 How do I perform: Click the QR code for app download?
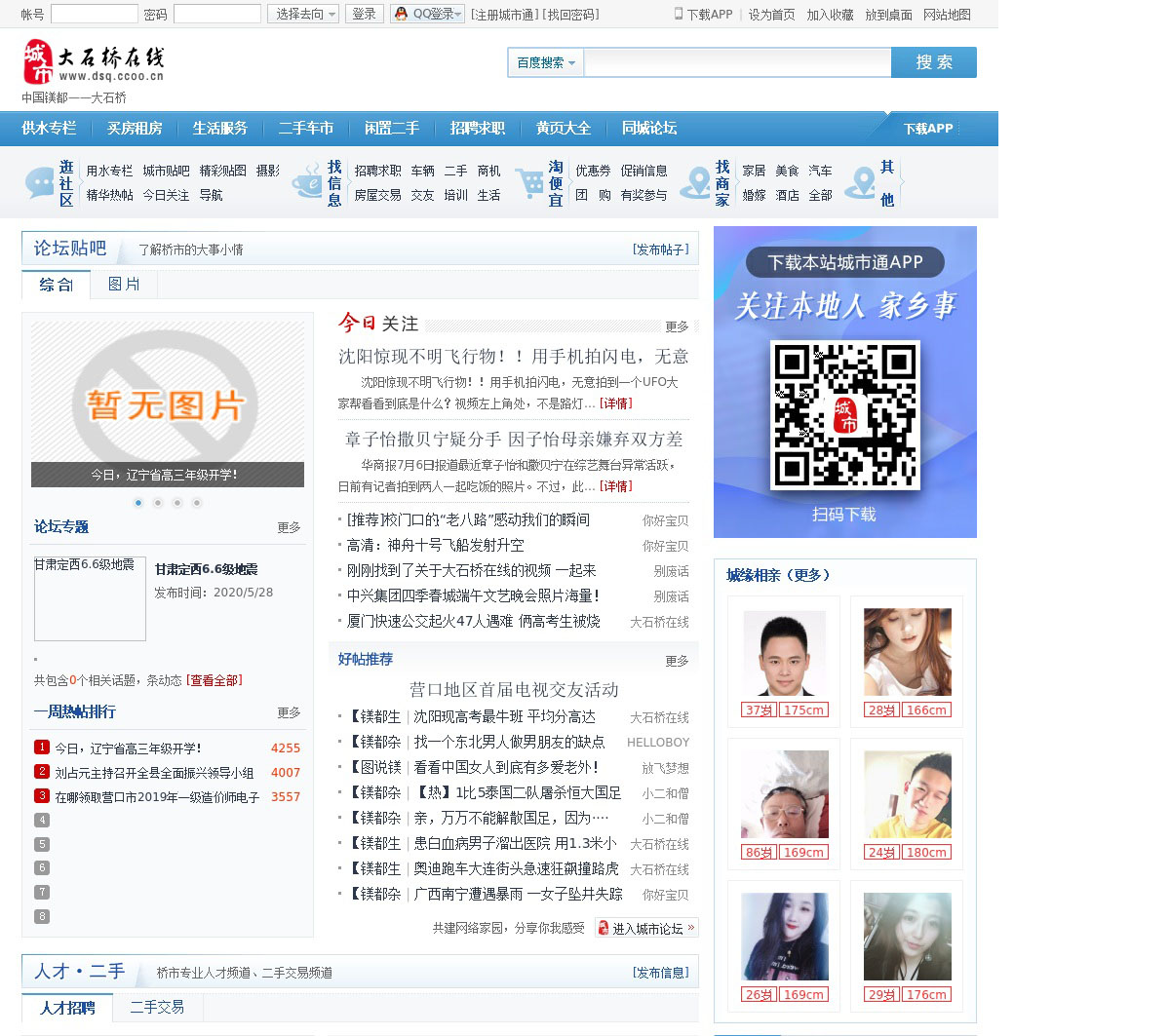[x=844, y=414]
